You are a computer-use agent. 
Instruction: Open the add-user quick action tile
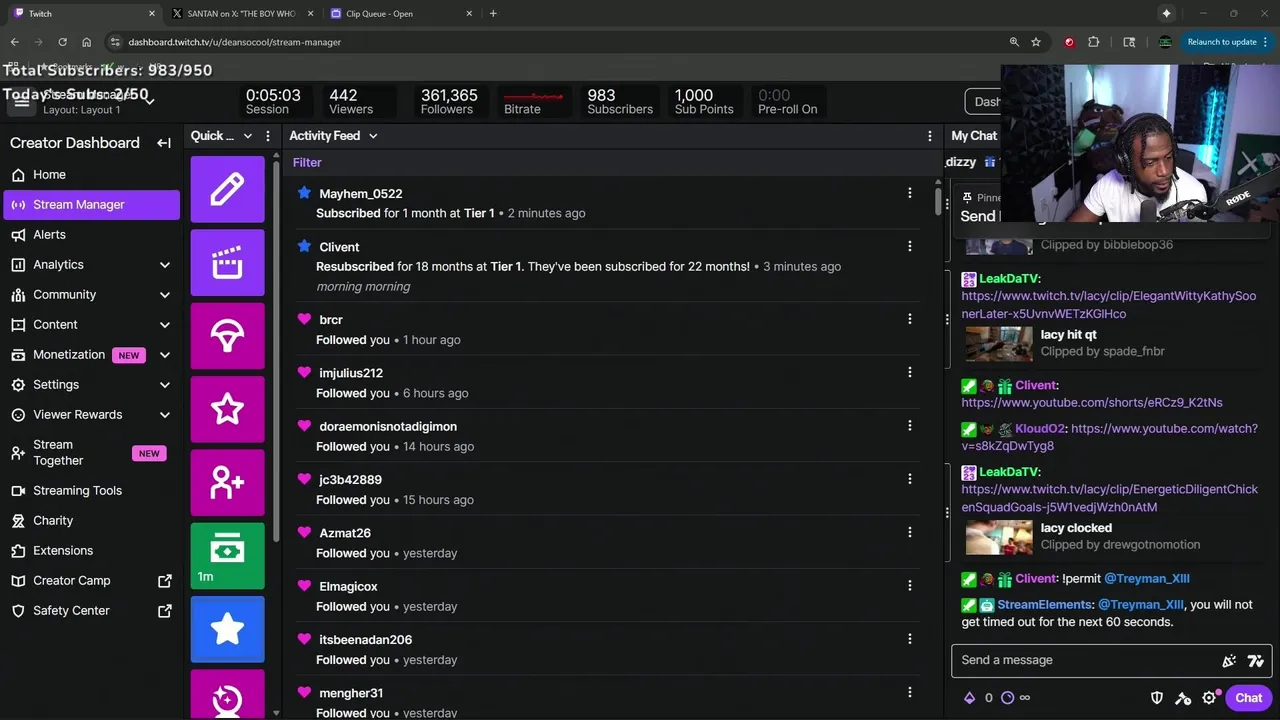point(227,482)
